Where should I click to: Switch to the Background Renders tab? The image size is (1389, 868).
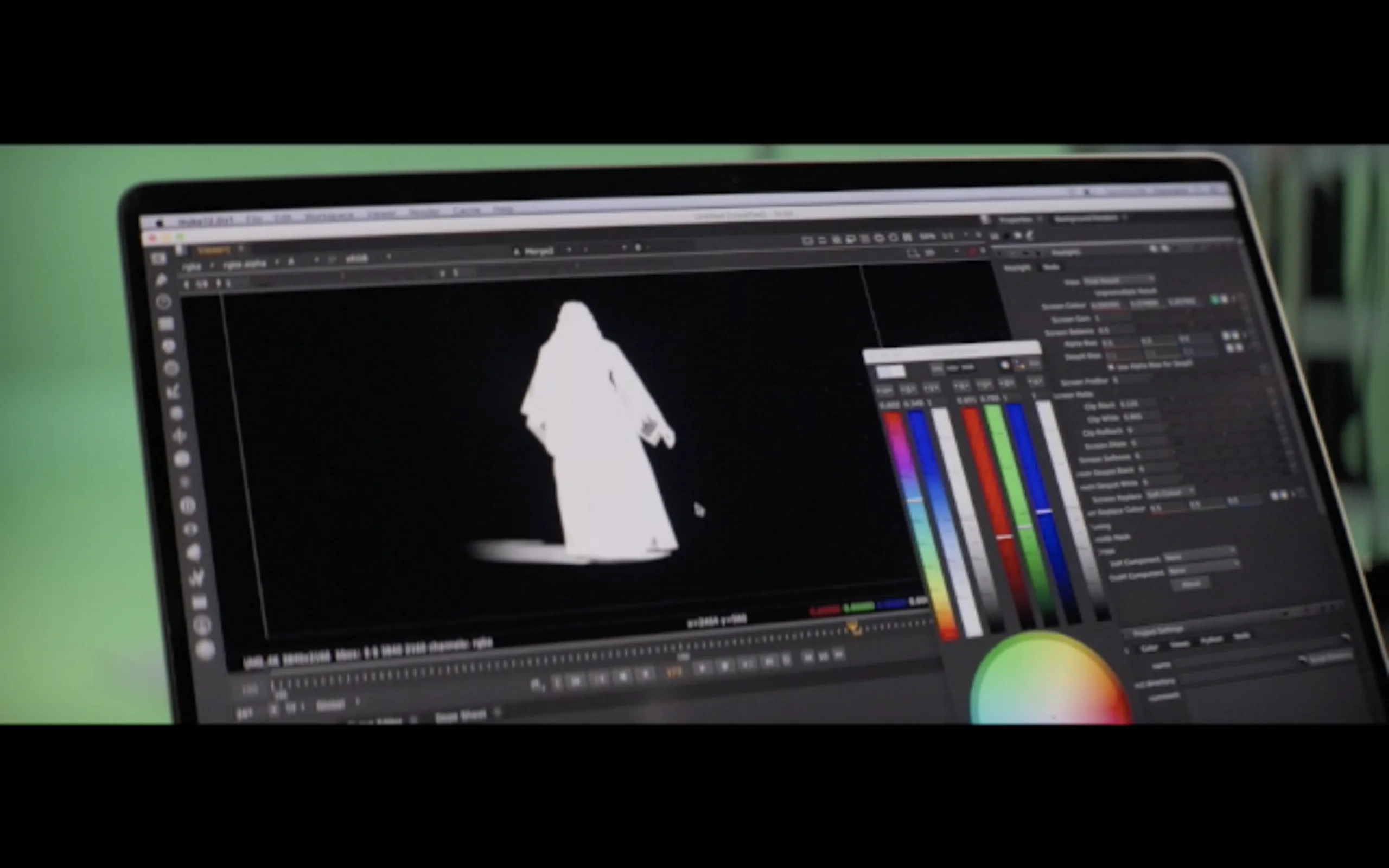1087,219
